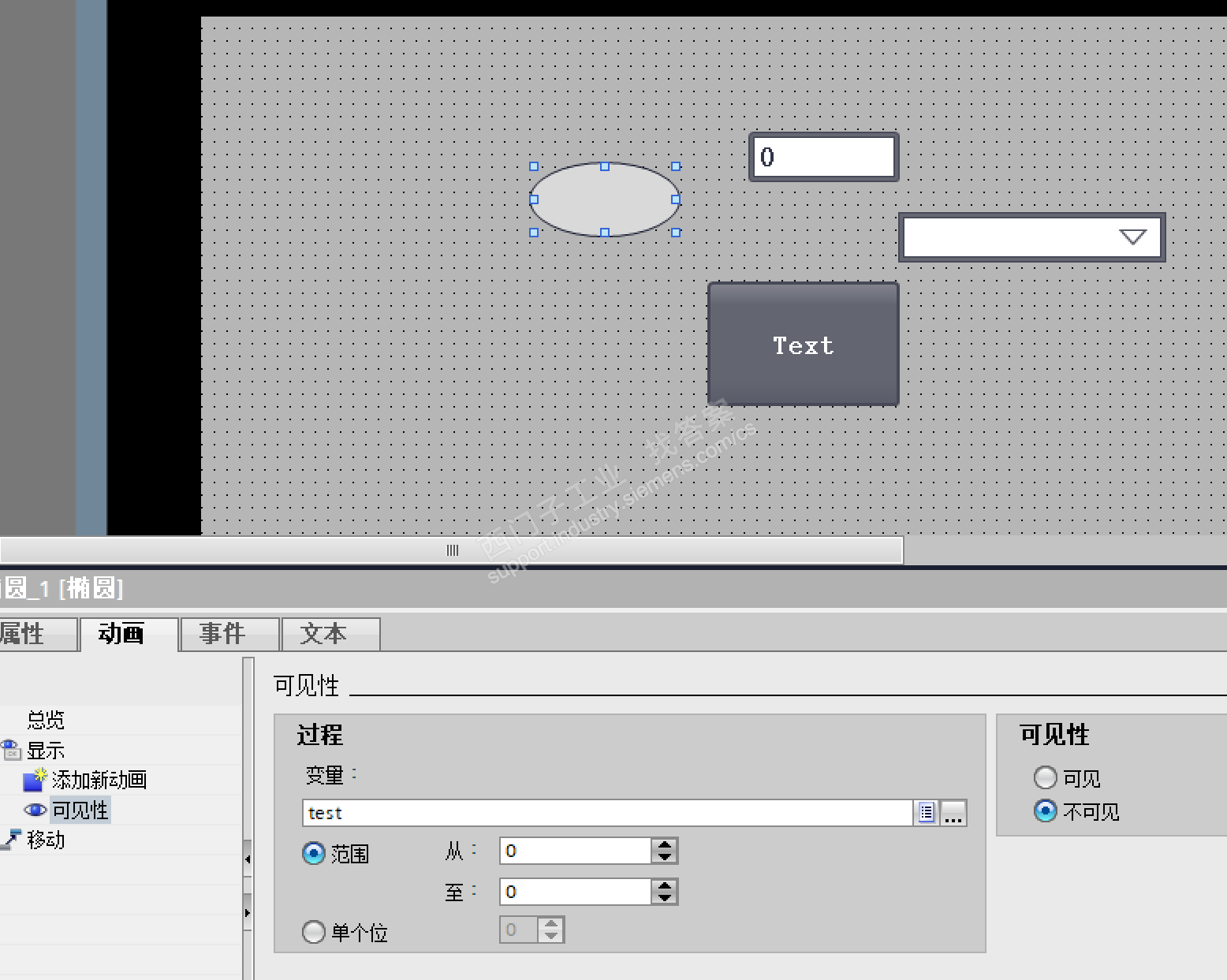Screen dimensions: 1227x980
Task: Choose the 可见 radio option
Action: 1046,778
